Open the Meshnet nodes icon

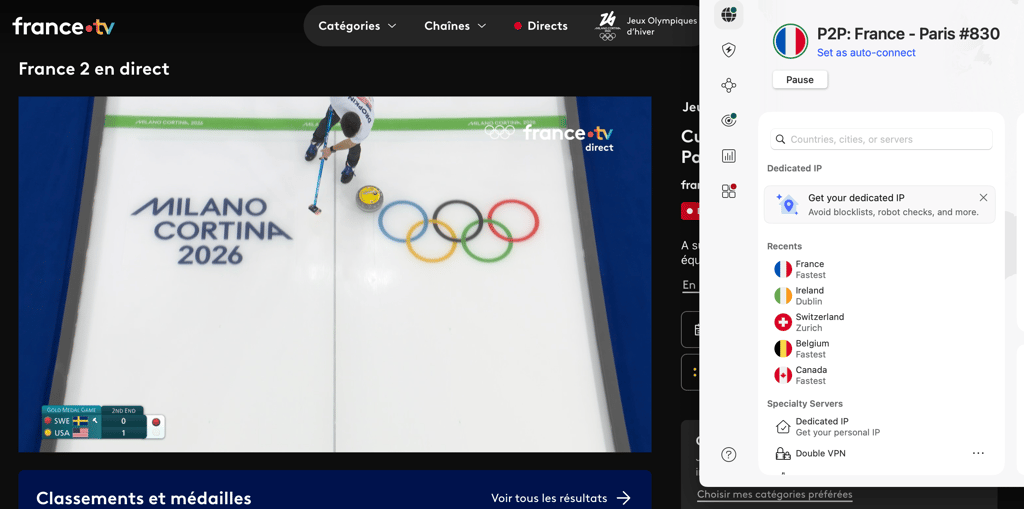click(729, 85)
